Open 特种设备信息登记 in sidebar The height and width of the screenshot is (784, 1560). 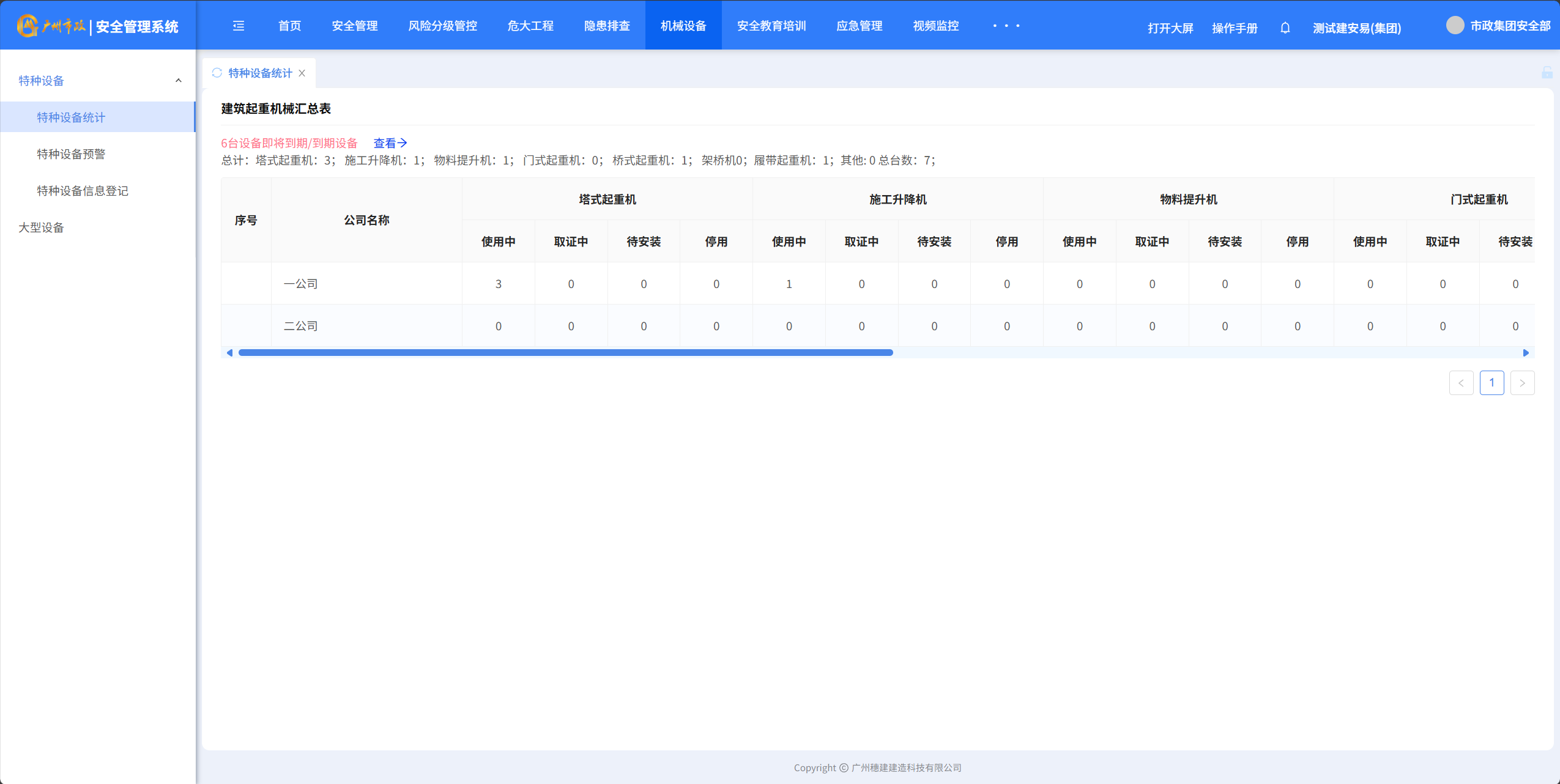pos(83,191)
